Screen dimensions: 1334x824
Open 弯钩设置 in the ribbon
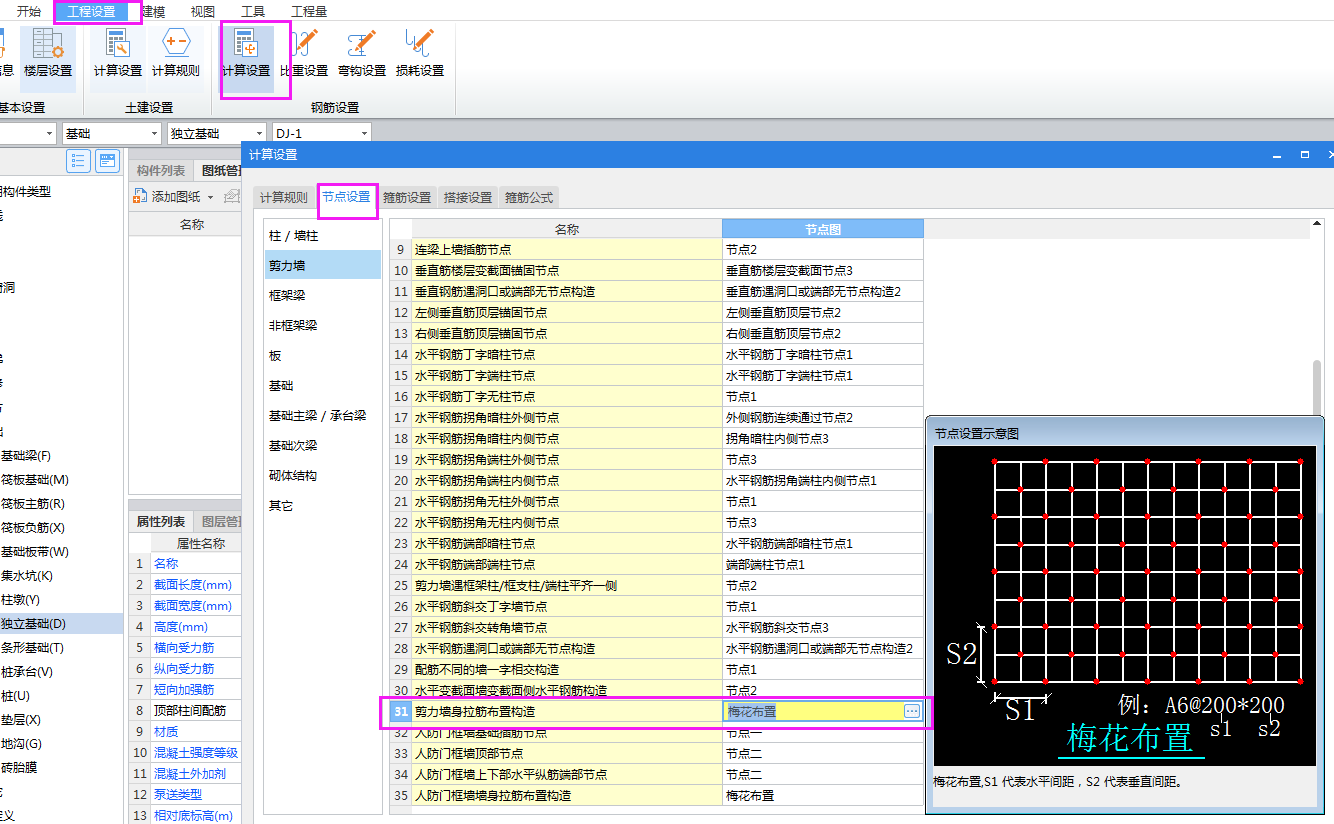[362, 53]
